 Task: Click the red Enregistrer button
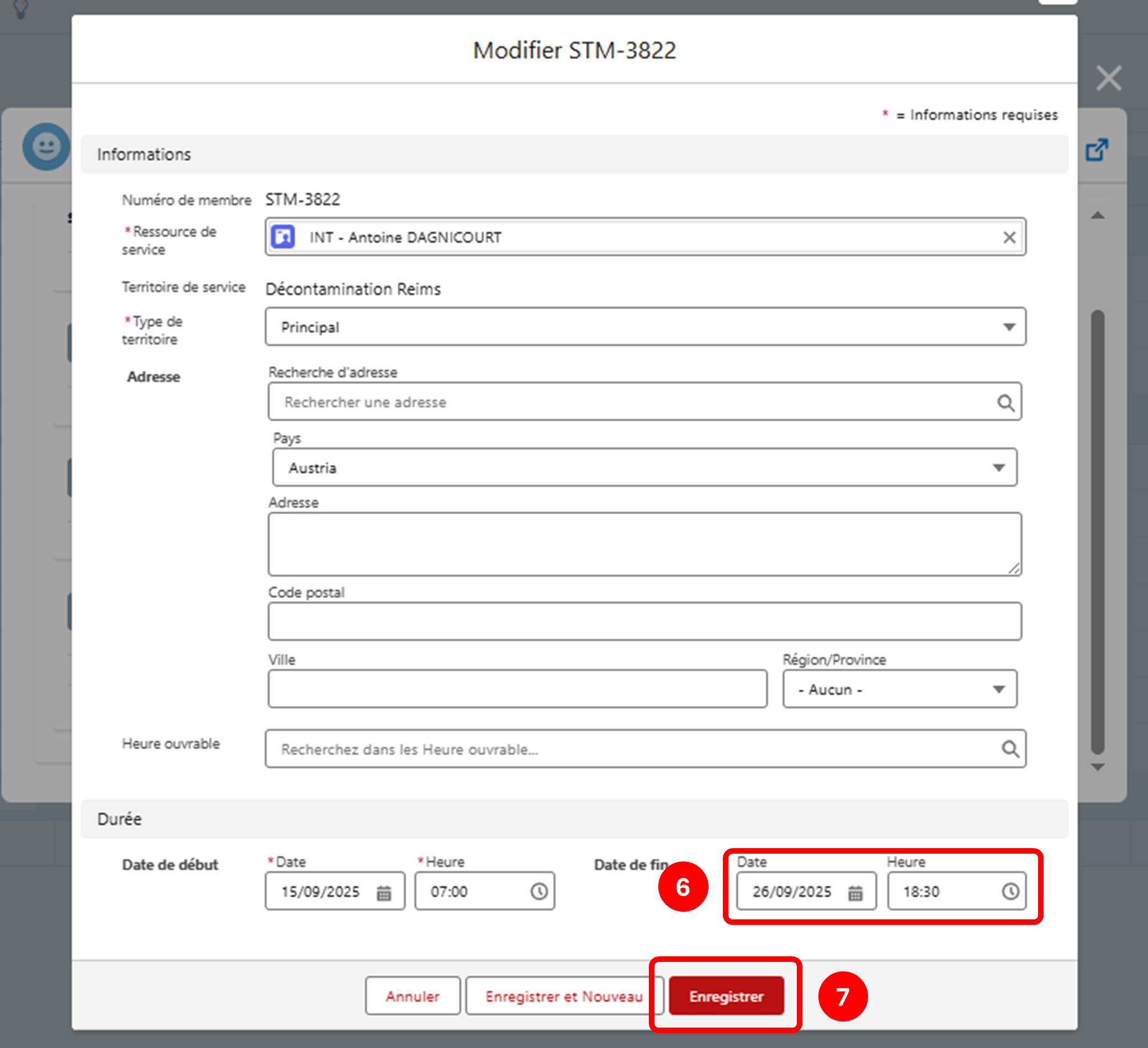coord(726,996)
